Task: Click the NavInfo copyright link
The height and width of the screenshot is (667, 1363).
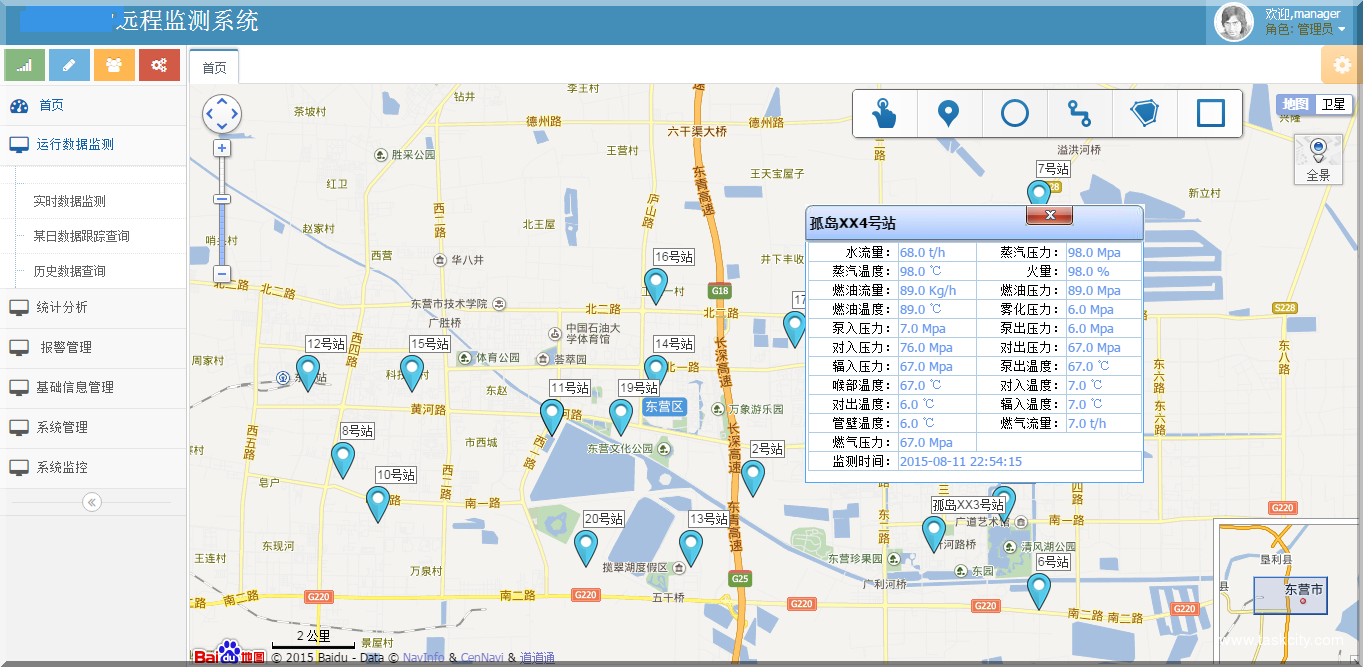Action: (x=423, y=658)
